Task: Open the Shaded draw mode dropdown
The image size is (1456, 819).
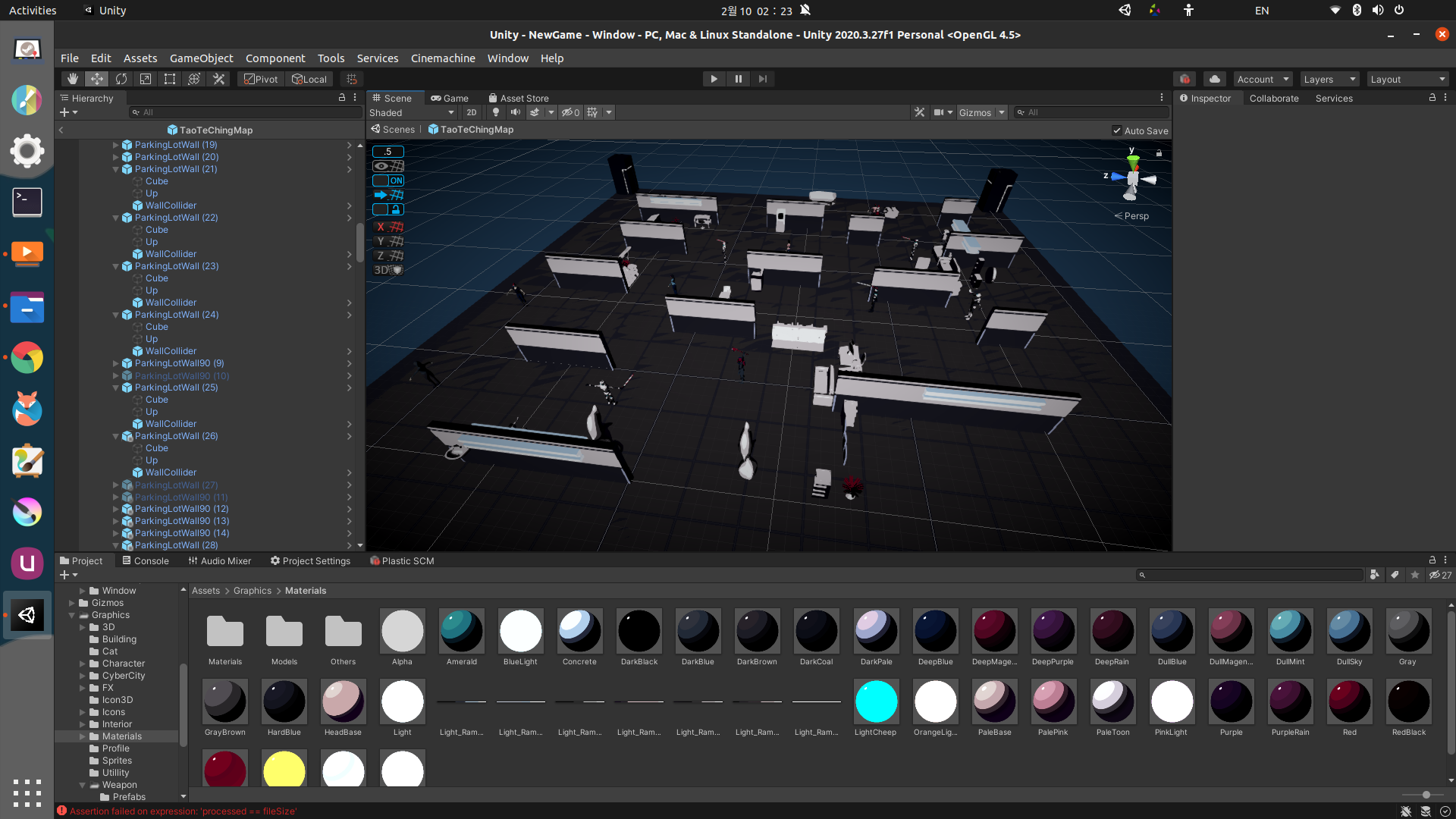Action: (x=412, y=112)
